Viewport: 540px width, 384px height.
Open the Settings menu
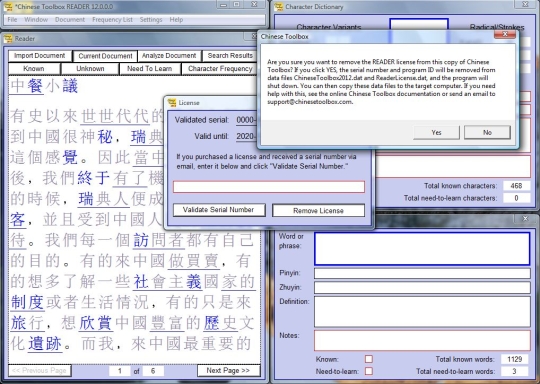[x=151, y=20]
